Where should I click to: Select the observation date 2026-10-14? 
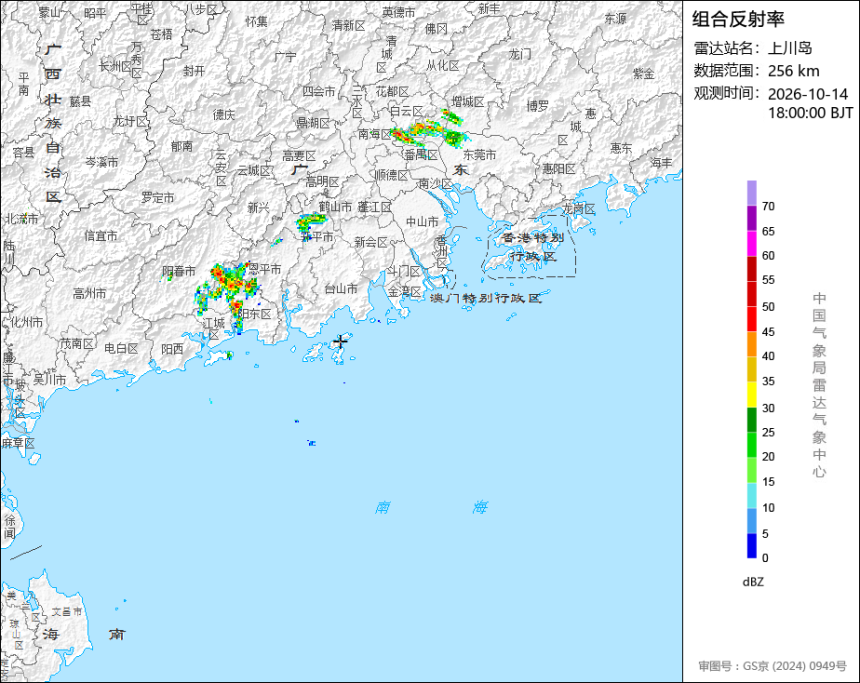tap(808, 94)
